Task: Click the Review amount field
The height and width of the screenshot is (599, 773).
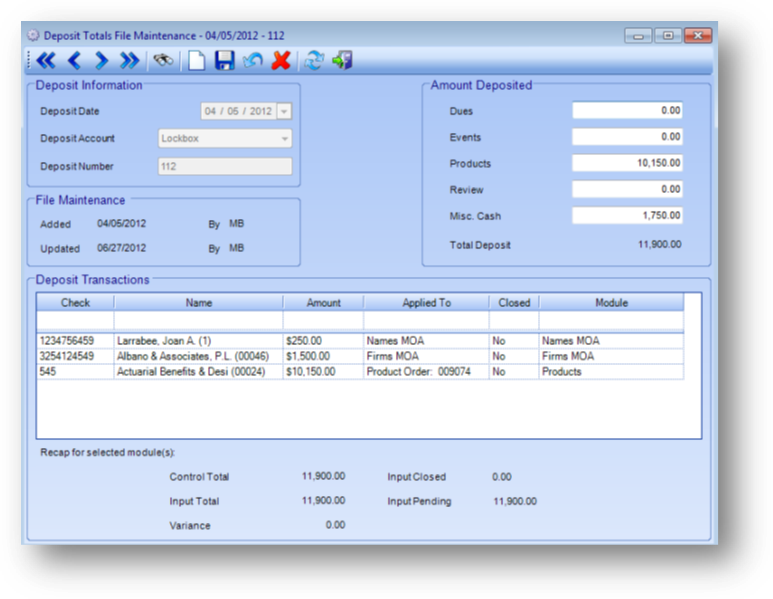Action: pos(627,189)
